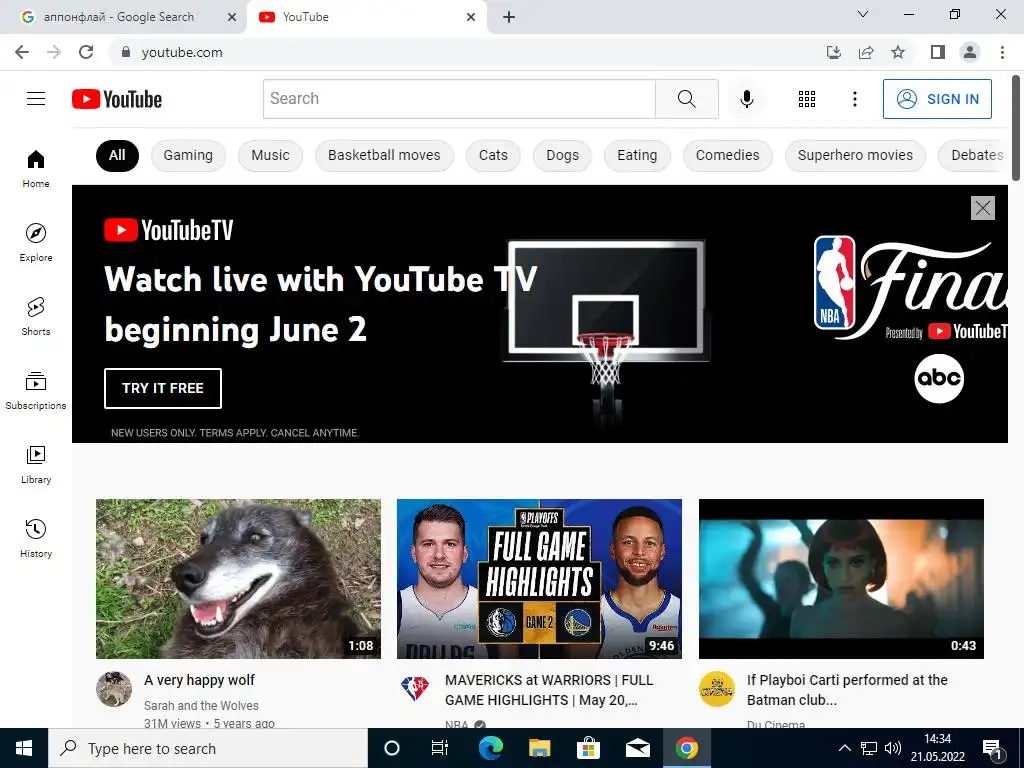
Task: Open Subscriptions in the sidebar
Action: pyautogui.click(x=36, y=390)
